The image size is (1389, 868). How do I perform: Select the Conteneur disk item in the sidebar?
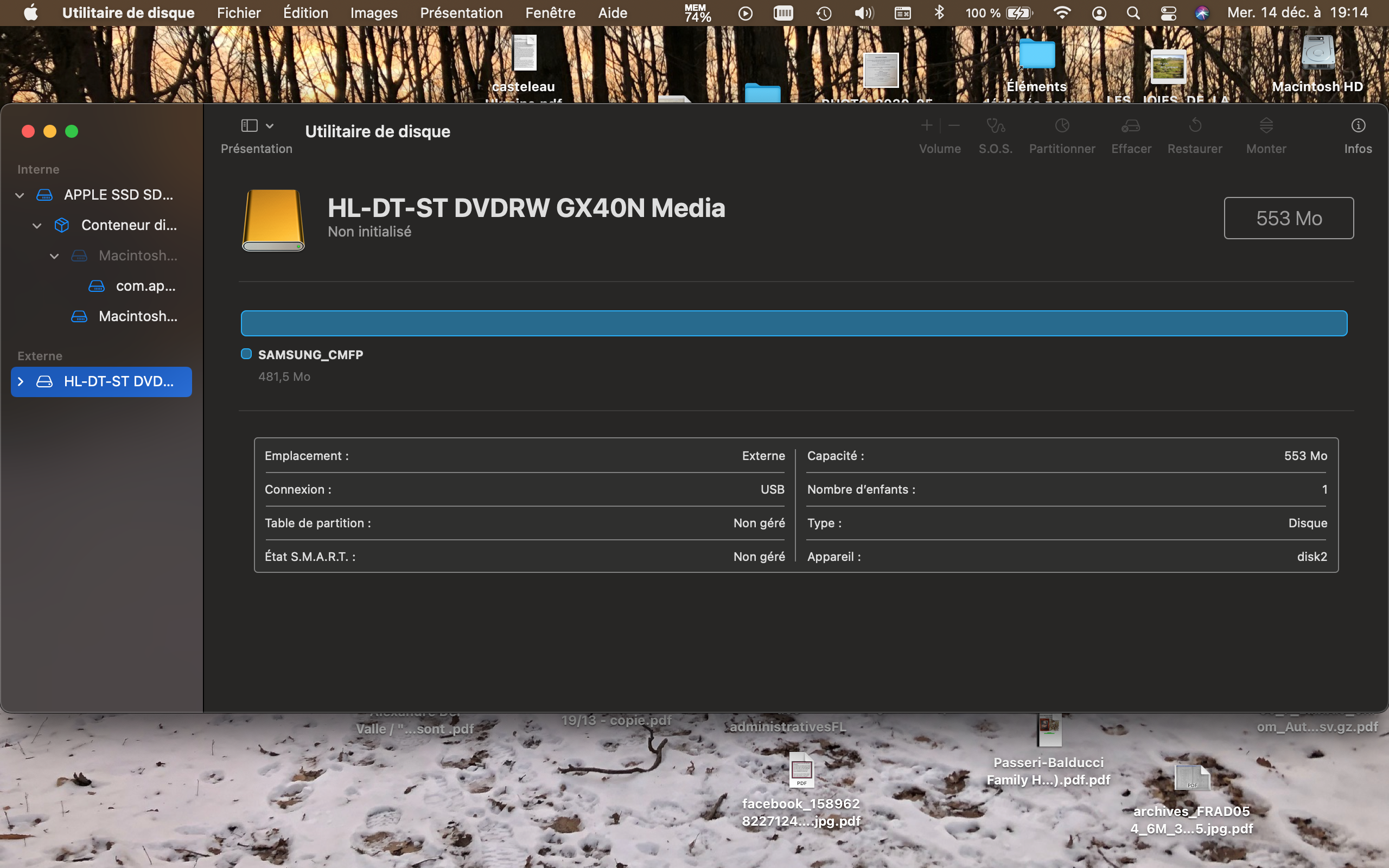pos(129,225)
